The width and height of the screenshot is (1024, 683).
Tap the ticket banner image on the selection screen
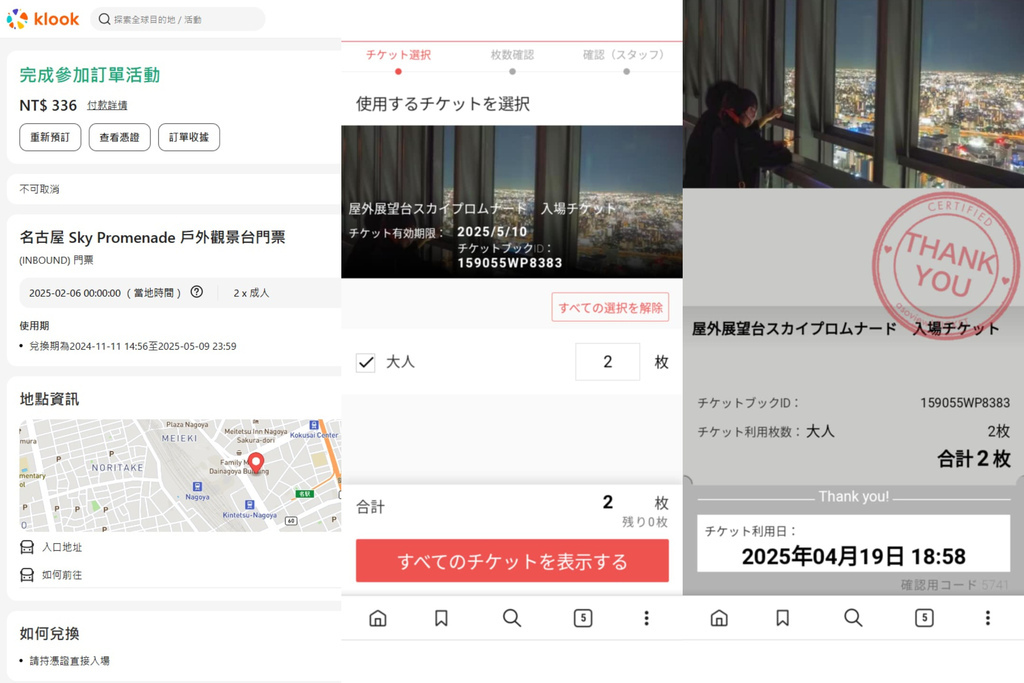[x=512, y=202]
